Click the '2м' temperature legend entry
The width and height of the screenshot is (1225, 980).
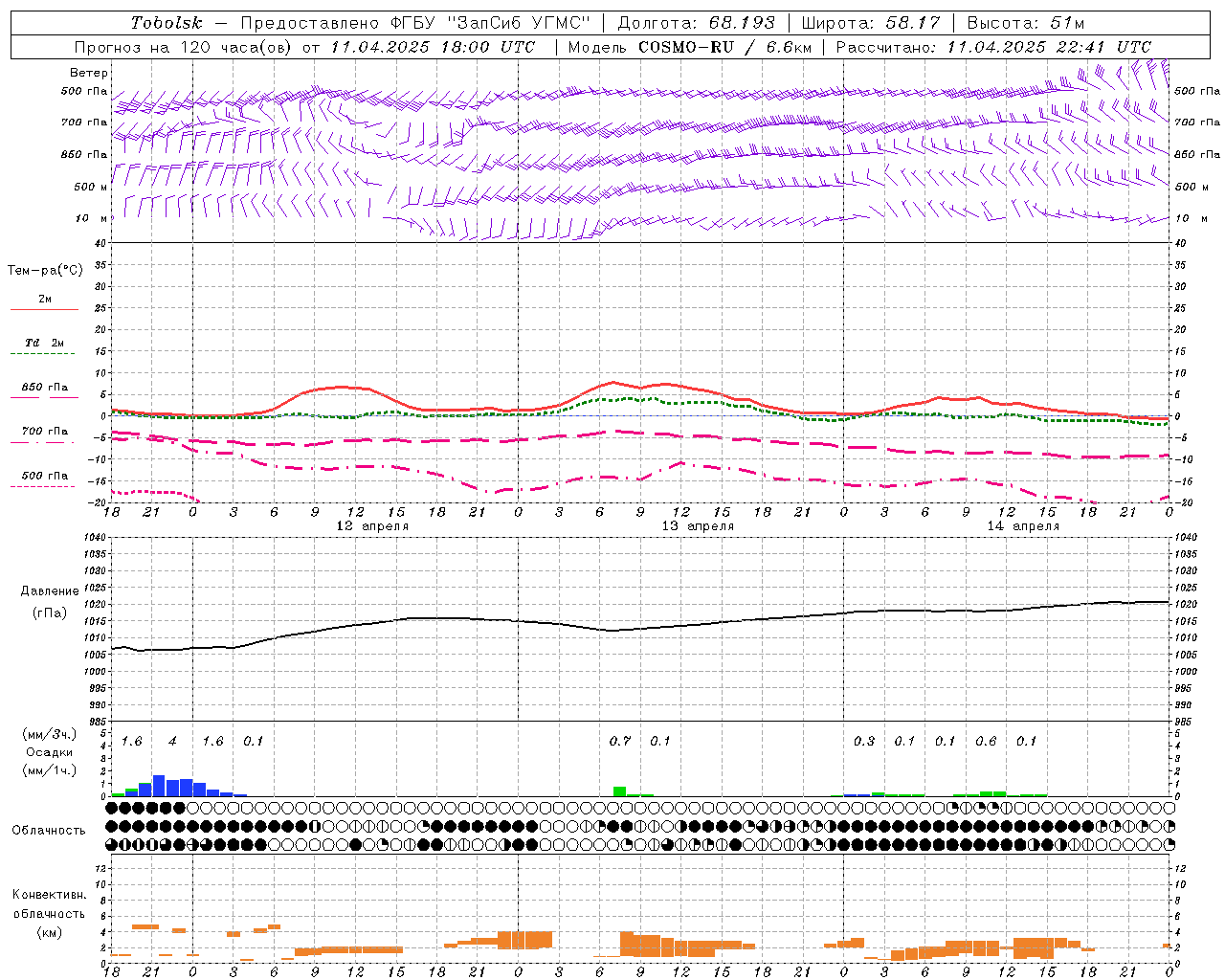(x=45, y=300)
